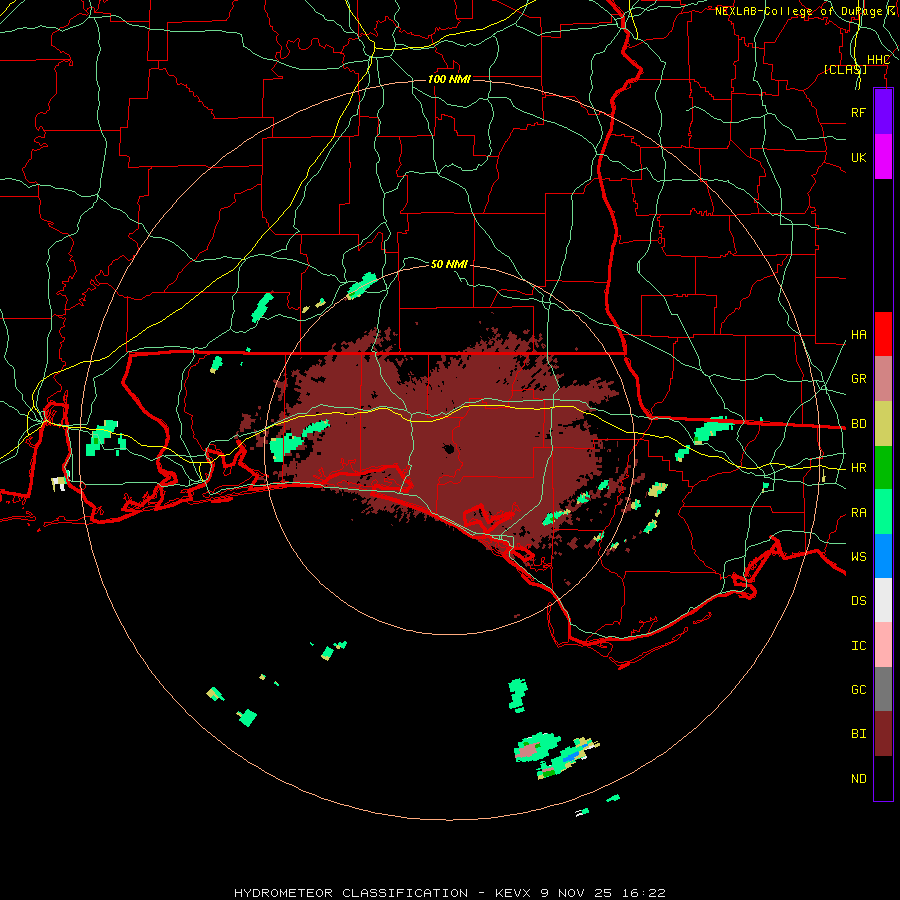Click the 'BI' legend label
Image resolution: width=900 pixels, height=900 pixels.
tap(858, 734)
